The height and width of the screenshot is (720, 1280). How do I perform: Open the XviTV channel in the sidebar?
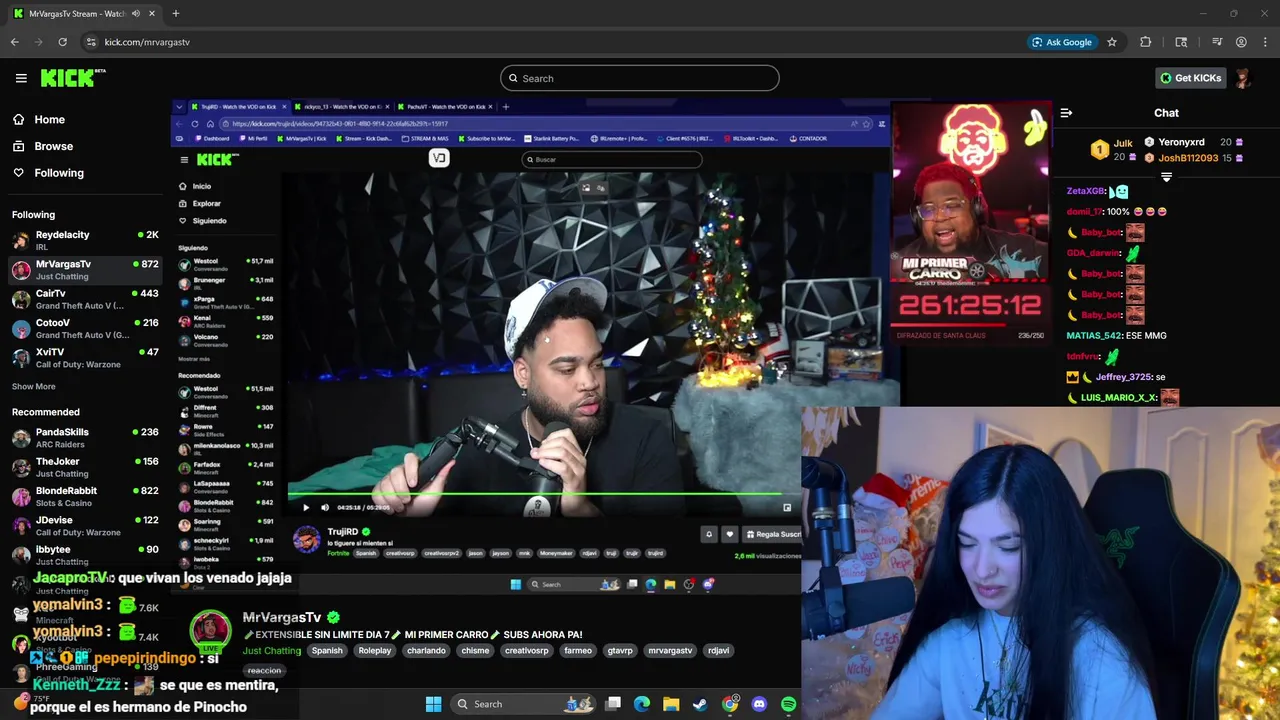[x=85, y=357]
